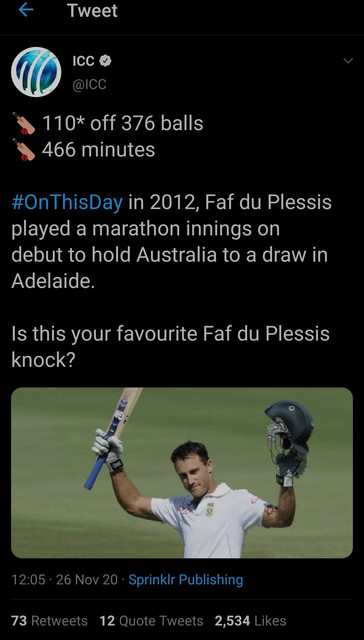Go back using the blue arrow
The image size is (364, 640).
(x=25, y=10)
